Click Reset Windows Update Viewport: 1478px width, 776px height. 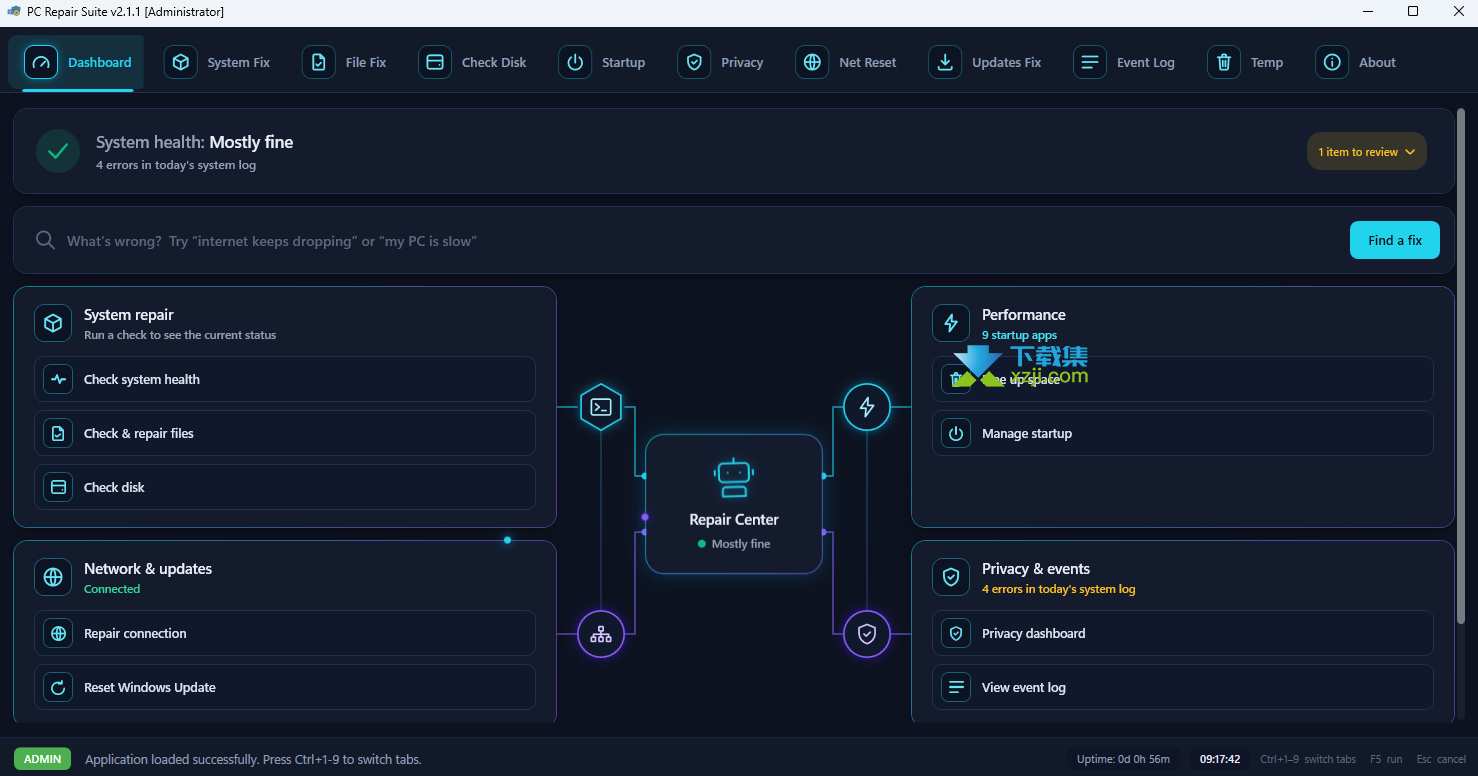pos(285,687)
